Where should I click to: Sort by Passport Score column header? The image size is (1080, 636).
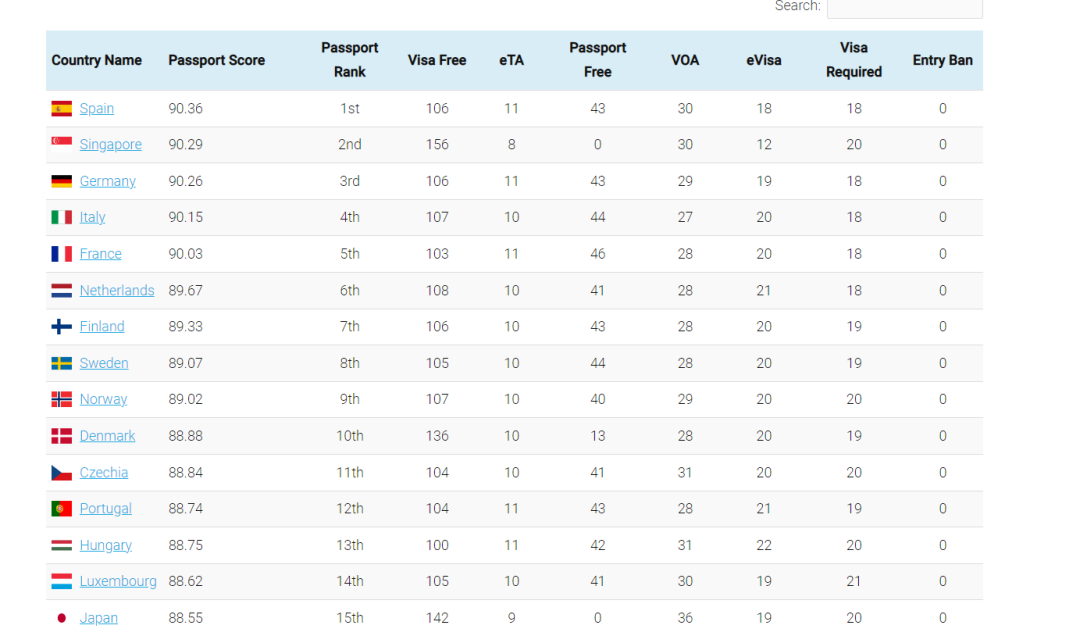pyautogui.click(x=216, y=61)
